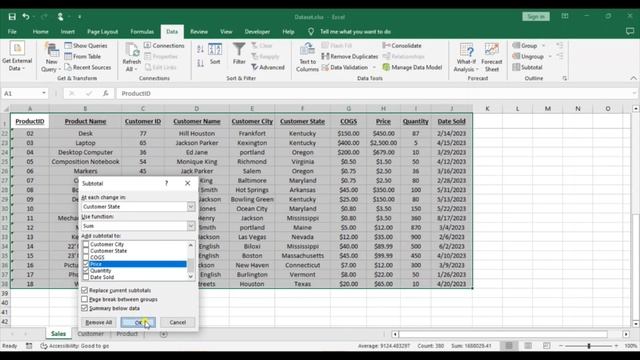Switch to the Review tab
The image size is (640, 360).
pyautogui.click(x=199, y=31)
